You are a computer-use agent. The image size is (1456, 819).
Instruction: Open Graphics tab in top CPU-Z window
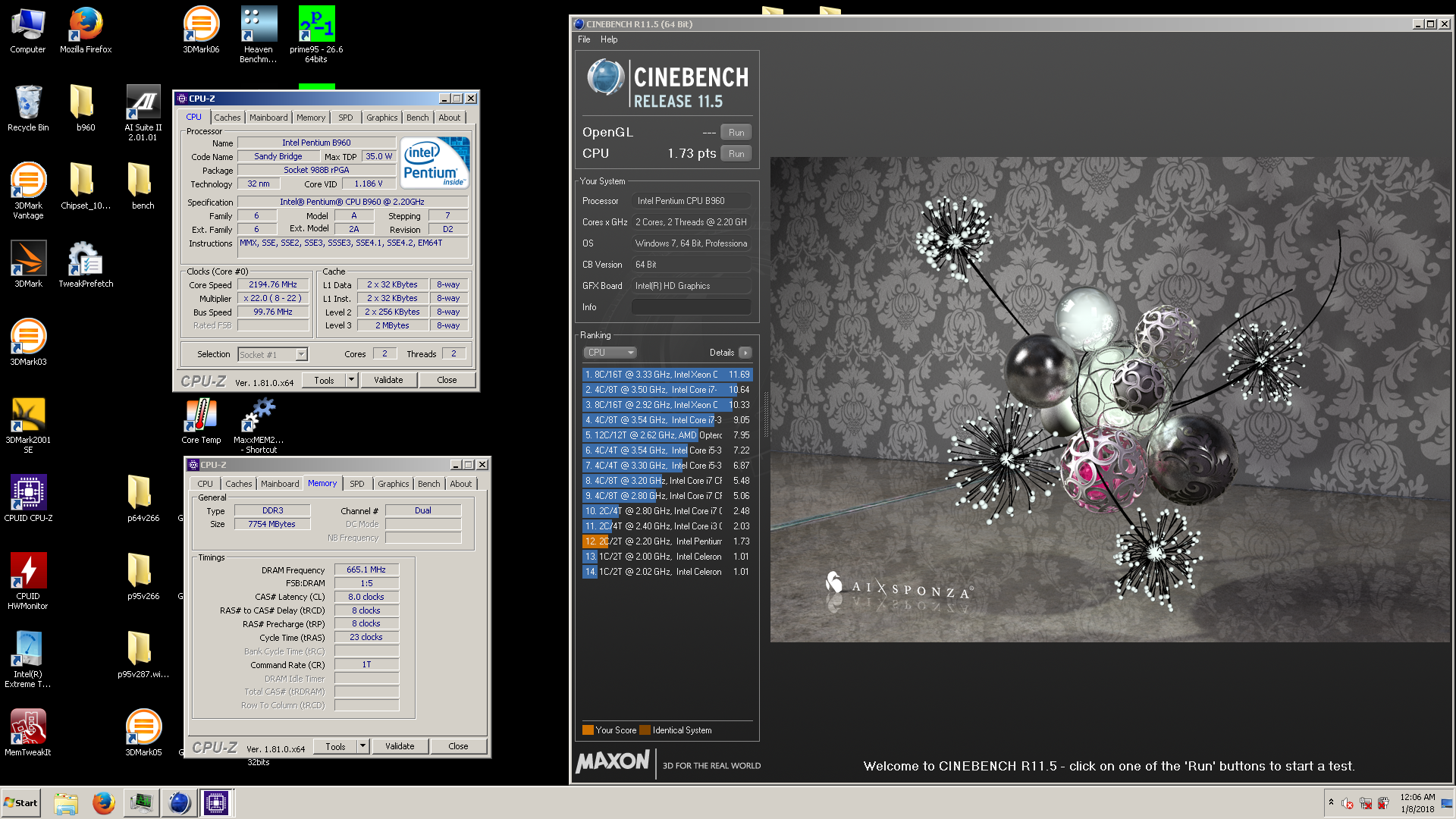381,118
